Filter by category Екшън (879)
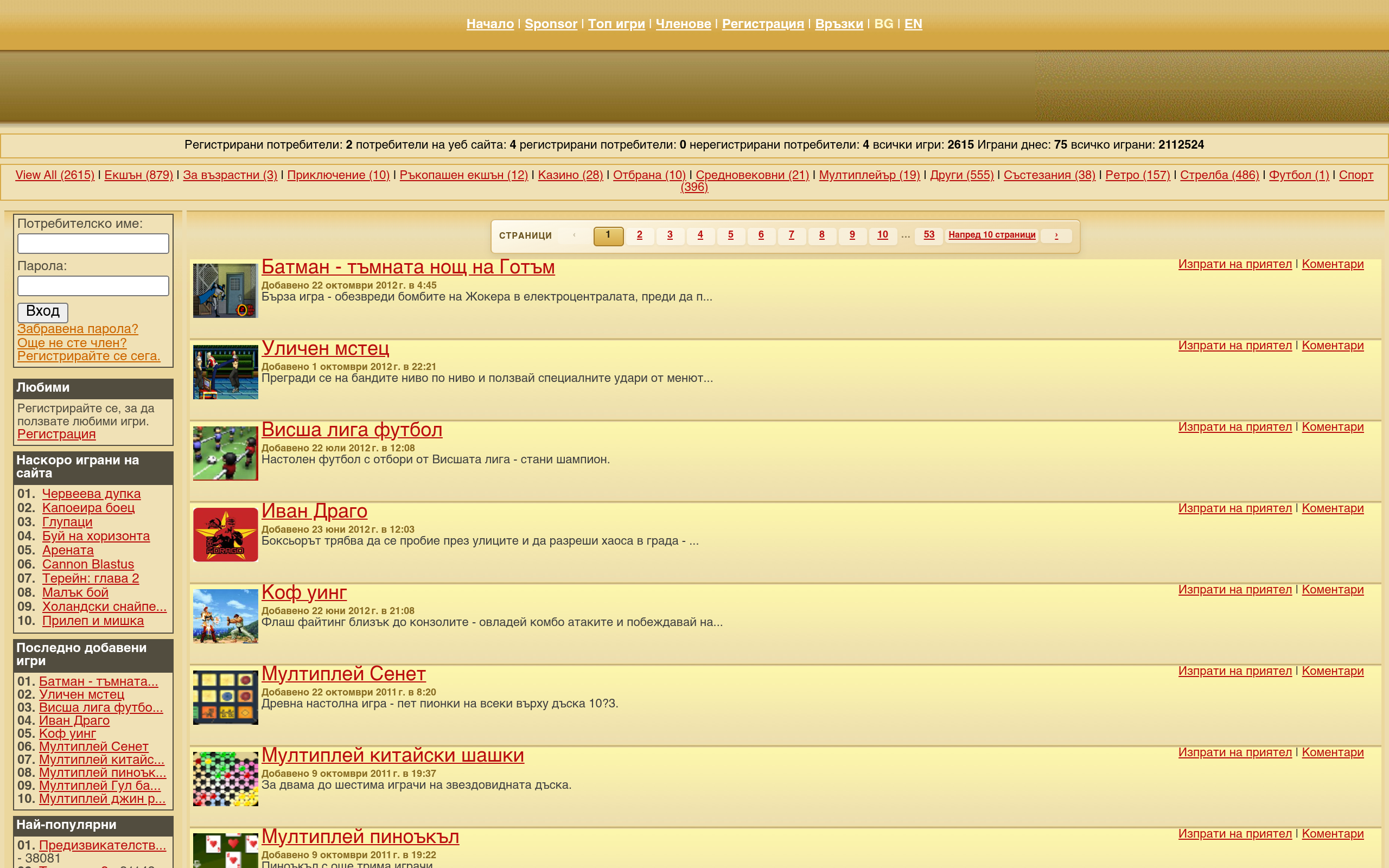The image size is (1389, 868). 138,175
